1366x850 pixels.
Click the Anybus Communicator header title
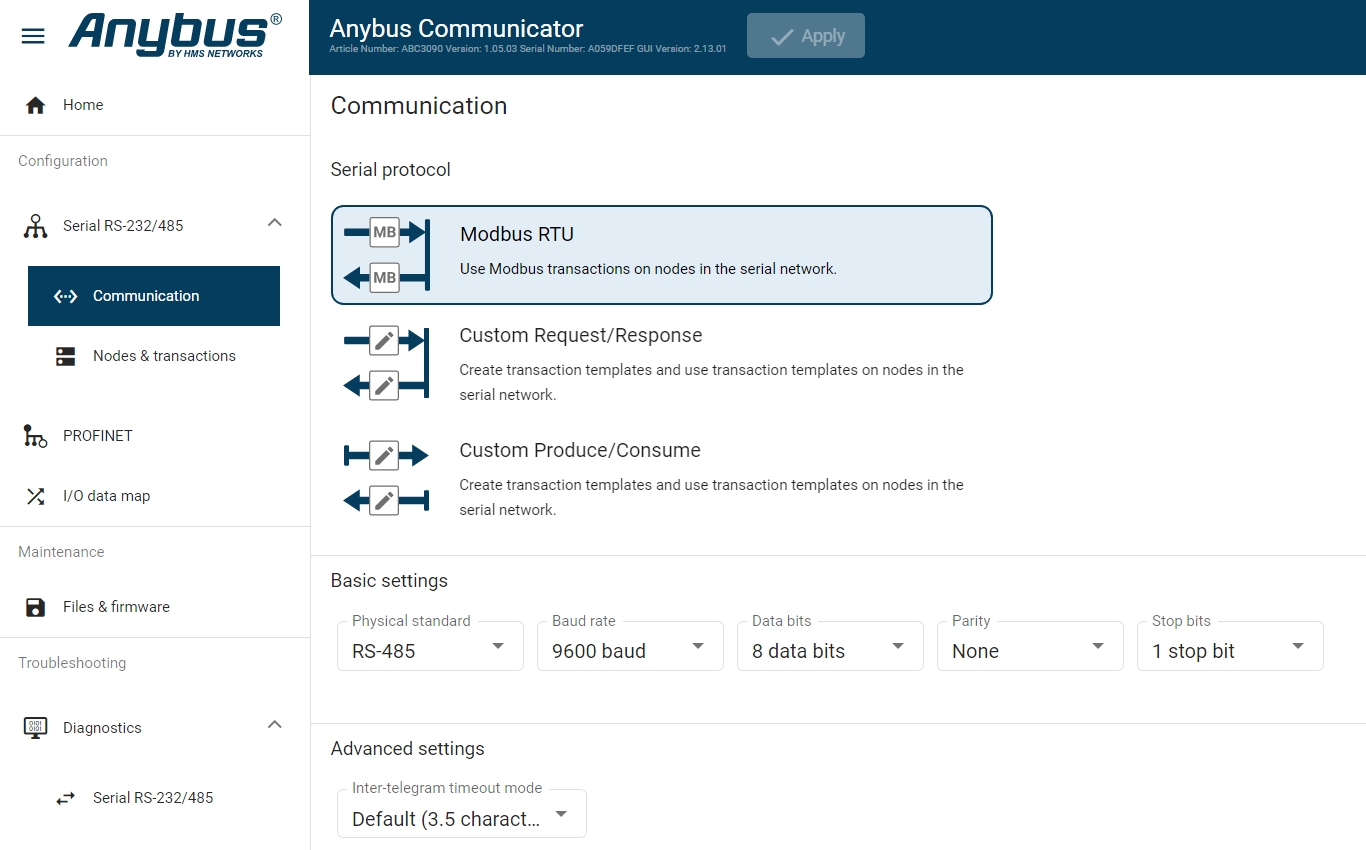click(456, 29)
